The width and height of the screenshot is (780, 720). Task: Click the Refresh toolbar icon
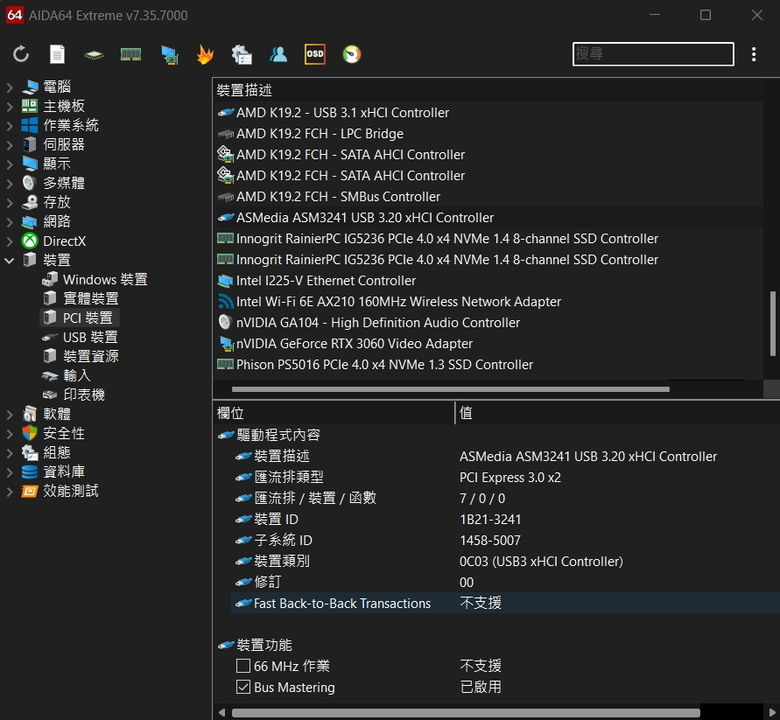point(21,54)
